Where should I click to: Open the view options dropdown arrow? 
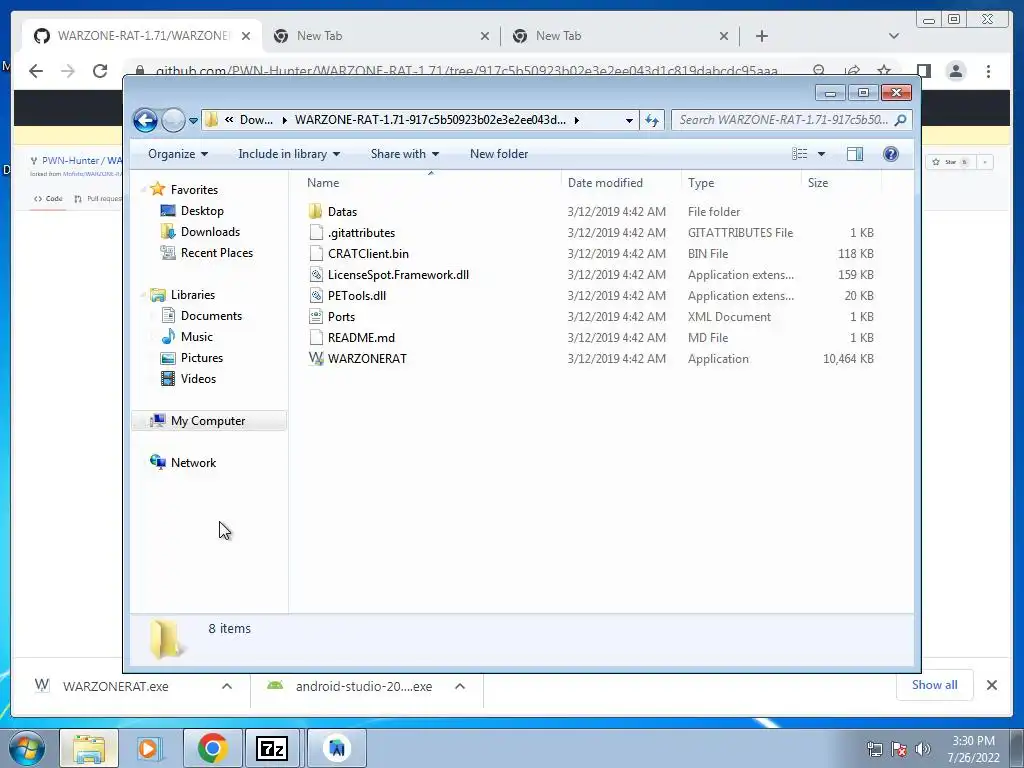point(822,154)
